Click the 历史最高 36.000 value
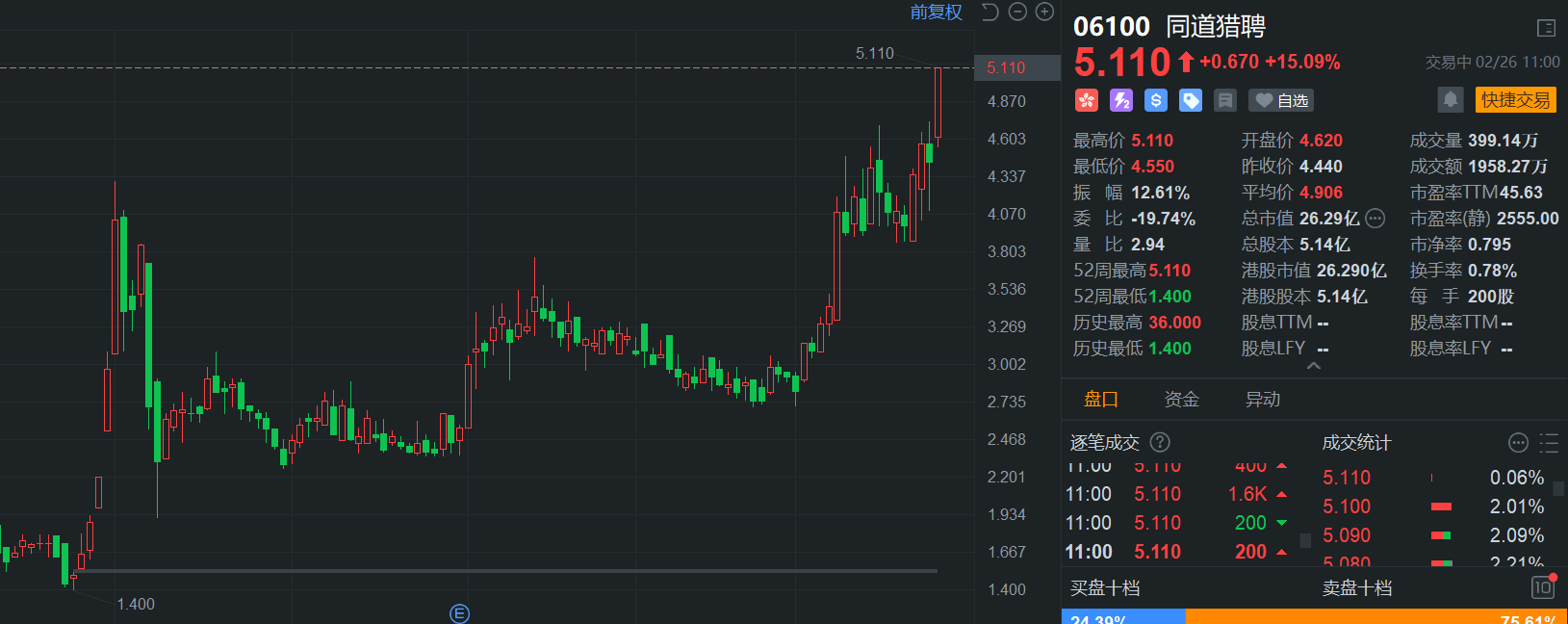This screenshot has width=1568, height=624. coord(1174,323)
